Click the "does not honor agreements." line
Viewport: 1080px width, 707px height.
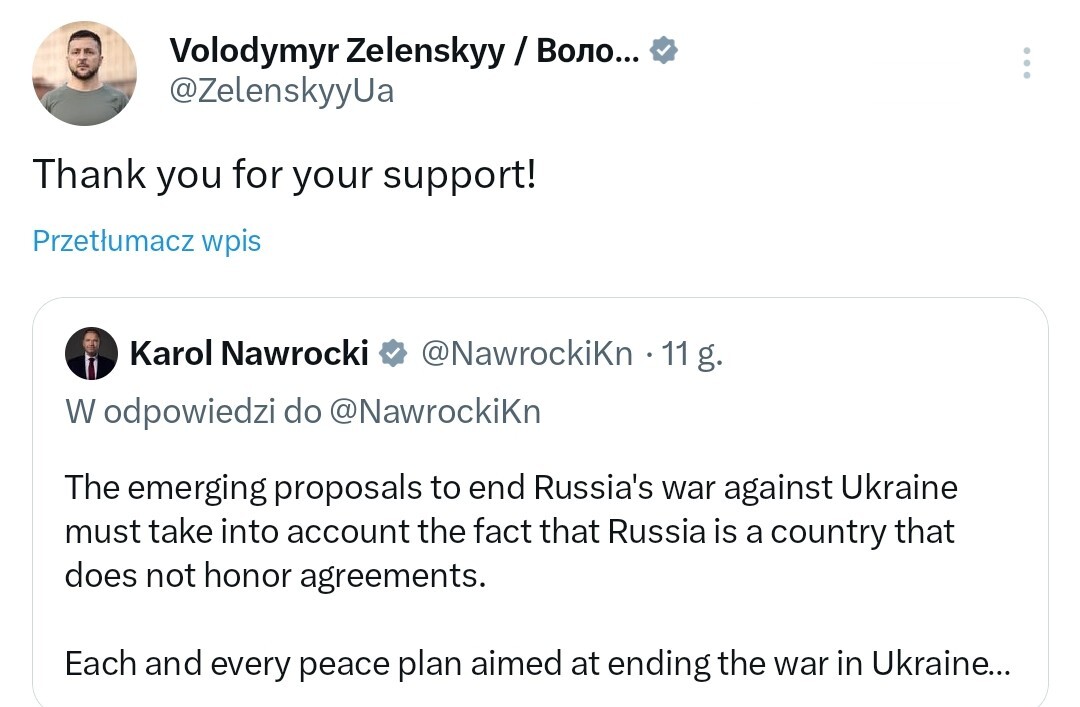[274, 576]
